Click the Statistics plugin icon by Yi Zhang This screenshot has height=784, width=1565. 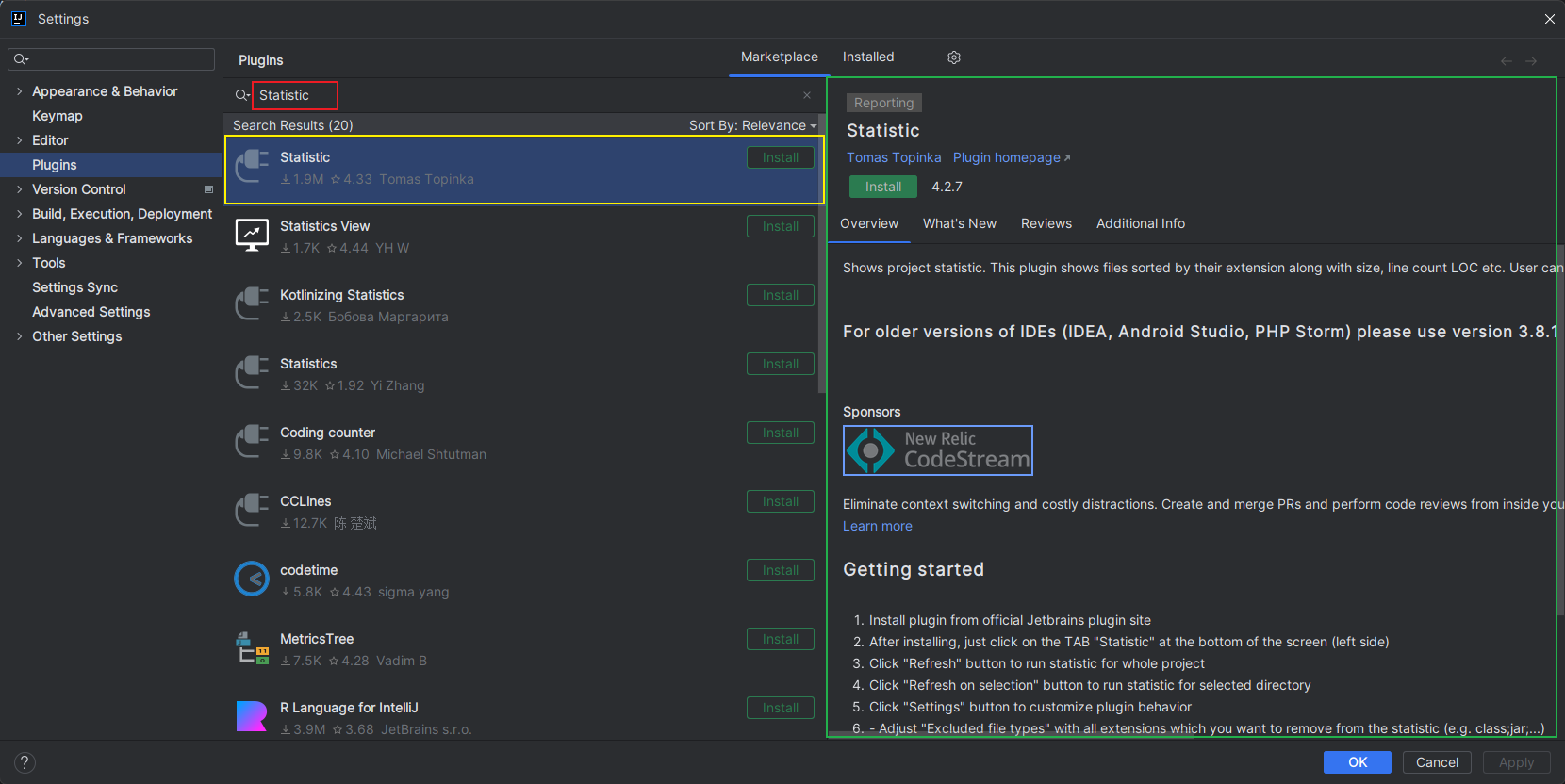pyautogui.click(x=252, y=374)
